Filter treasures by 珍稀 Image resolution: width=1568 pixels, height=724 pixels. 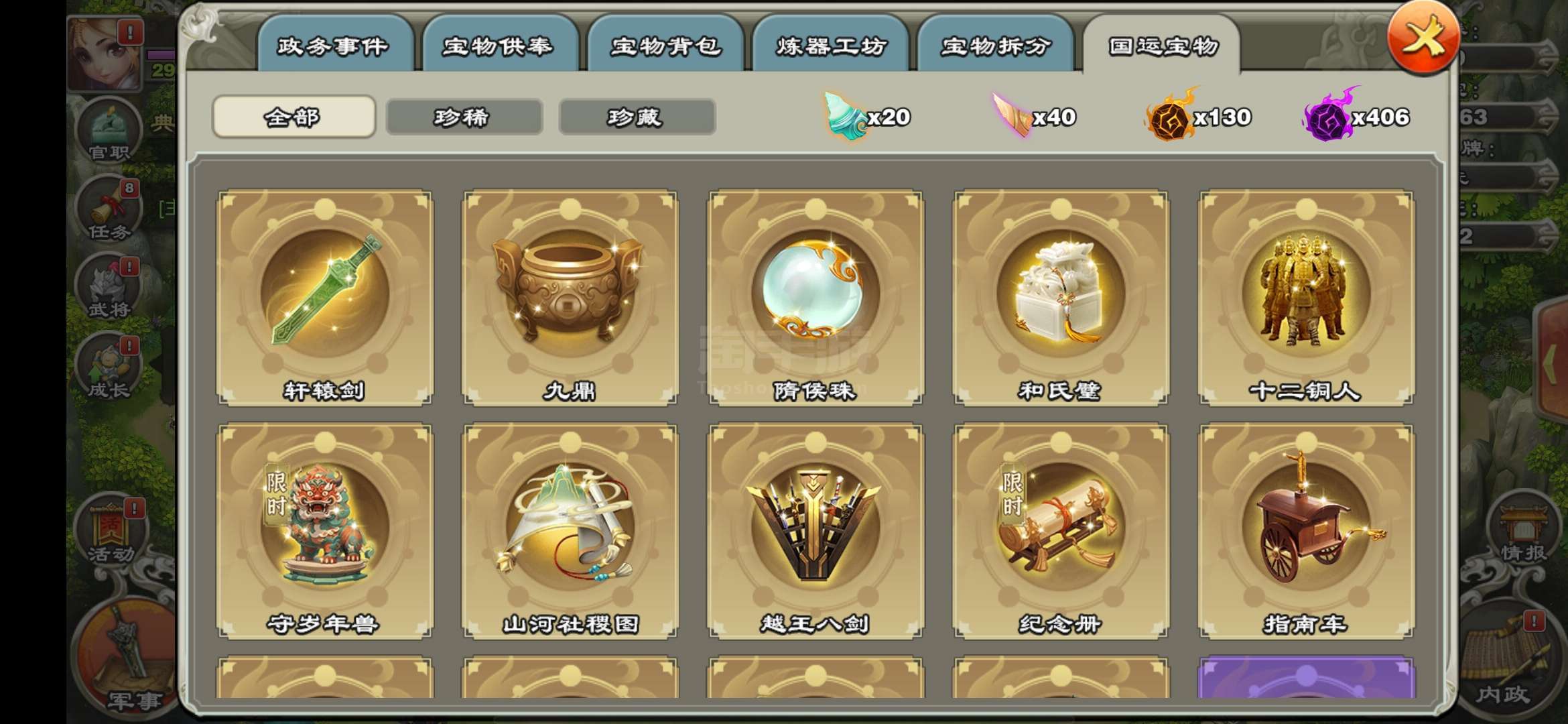464,117
